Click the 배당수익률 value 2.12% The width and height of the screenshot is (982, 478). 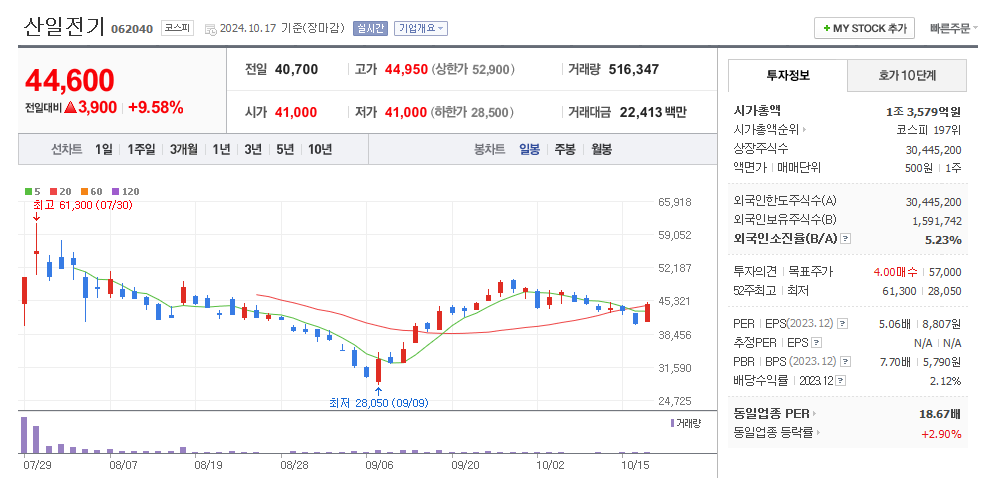[946, 381]
